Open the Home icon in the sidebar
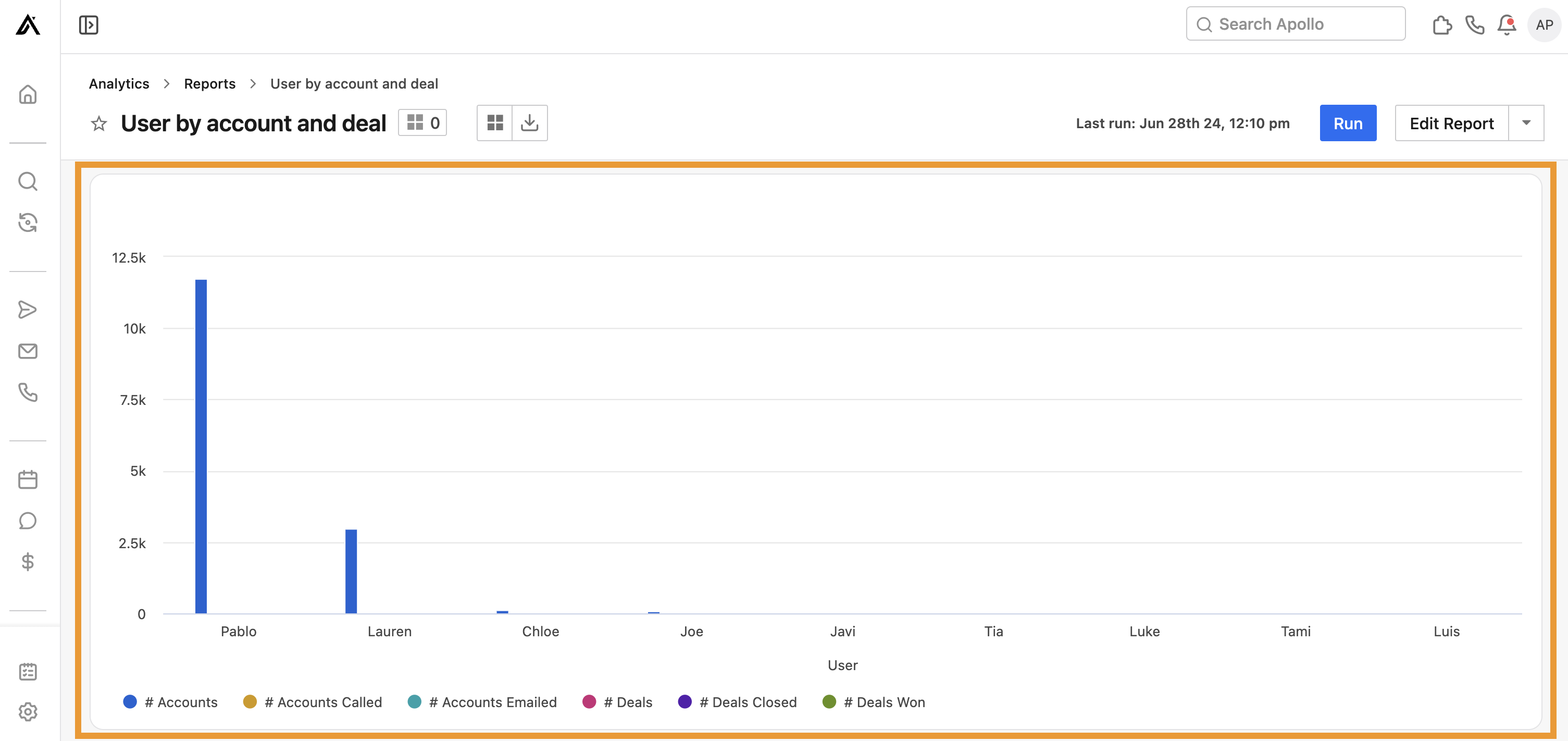Screen dimensions: 1568x741 coord(28,94)
